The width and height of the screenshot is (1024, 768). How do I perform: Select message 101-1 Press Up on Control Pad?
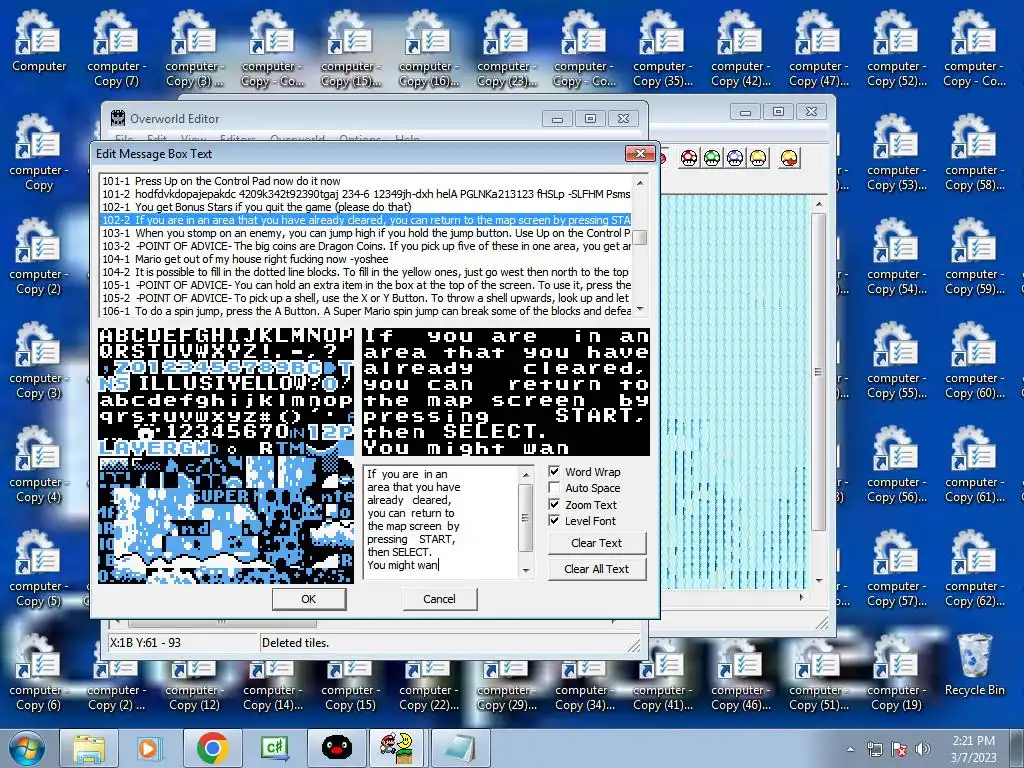(x=366, y=181)
